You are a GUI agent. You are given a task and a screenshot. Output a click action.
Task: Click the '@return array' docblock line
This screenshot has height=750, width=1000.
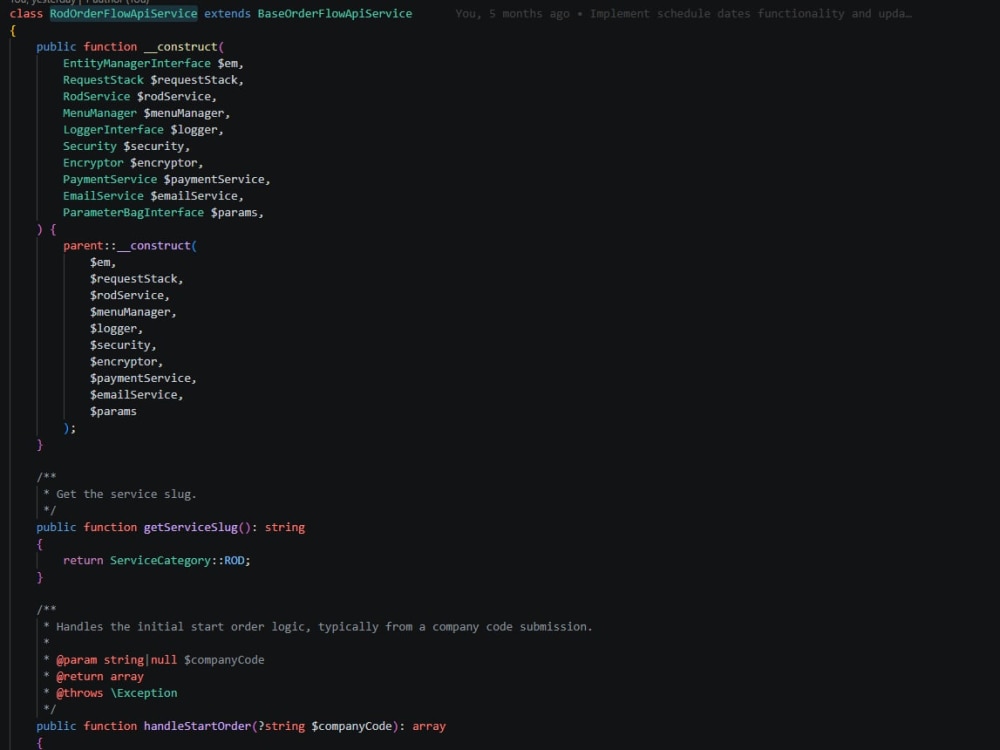pyautogui.click(x=99, y=677)
